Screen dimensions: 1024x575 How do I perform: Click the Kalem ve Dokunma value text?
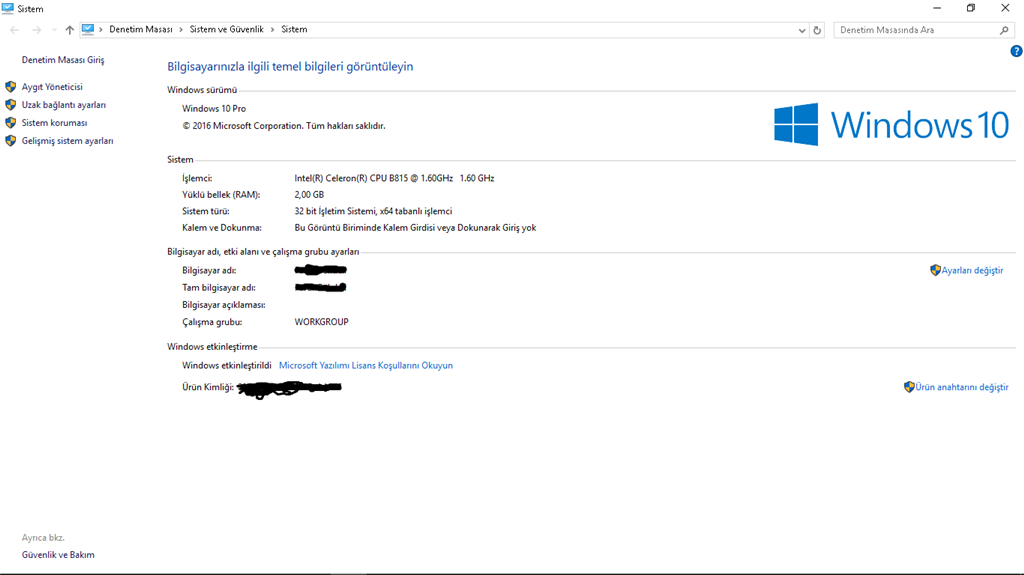coord(415,227)
